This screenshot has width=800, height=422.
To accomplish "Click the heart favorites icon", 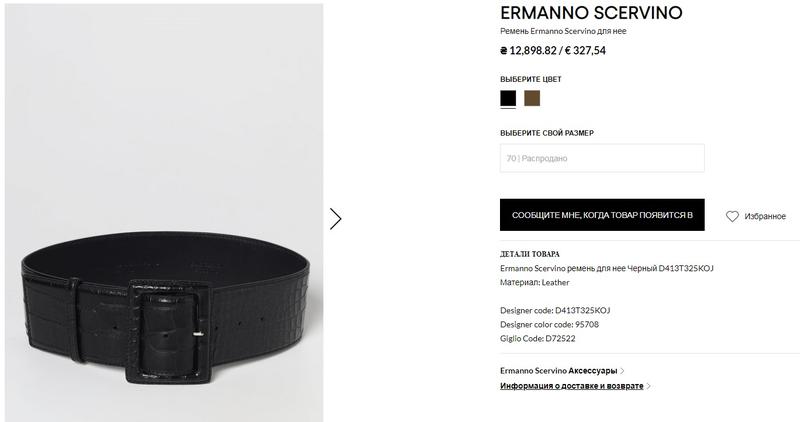I will [732, 216].
